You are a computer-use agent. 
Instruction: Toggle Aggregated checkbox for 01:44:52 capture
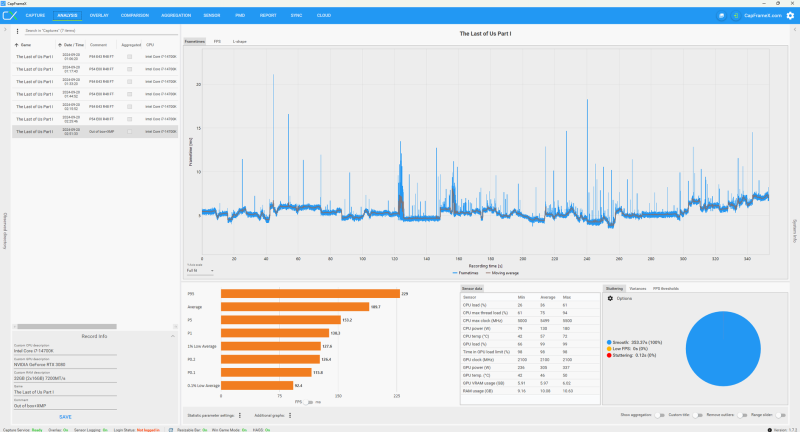click(x=130, y=94)
